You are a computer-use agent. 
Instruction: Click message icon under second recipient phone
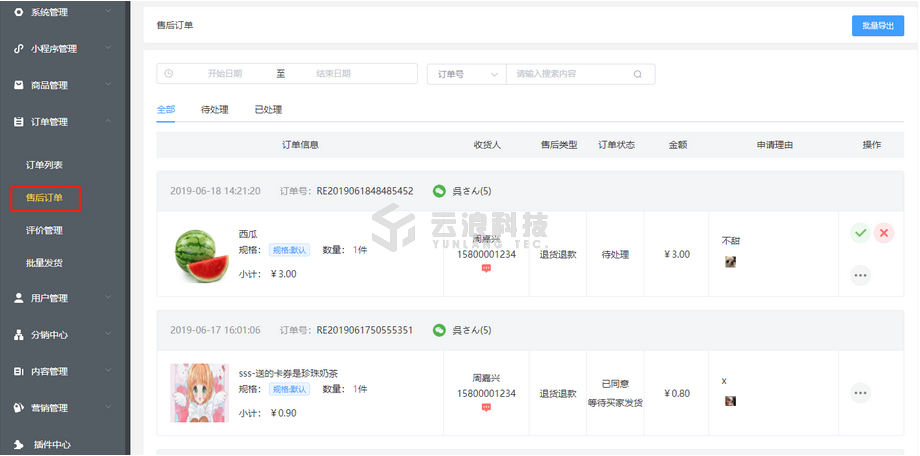[486, 407]
